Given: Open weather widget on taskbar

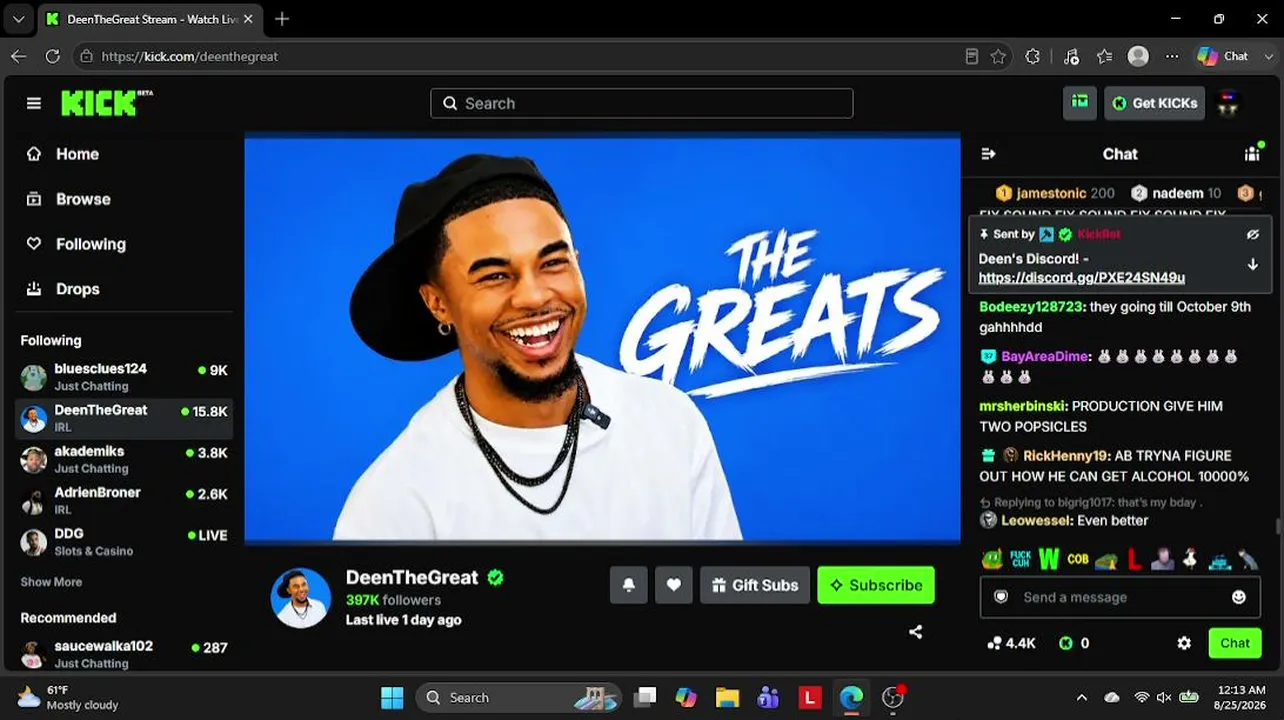Looking at the screenshot, I should (70, 698).
